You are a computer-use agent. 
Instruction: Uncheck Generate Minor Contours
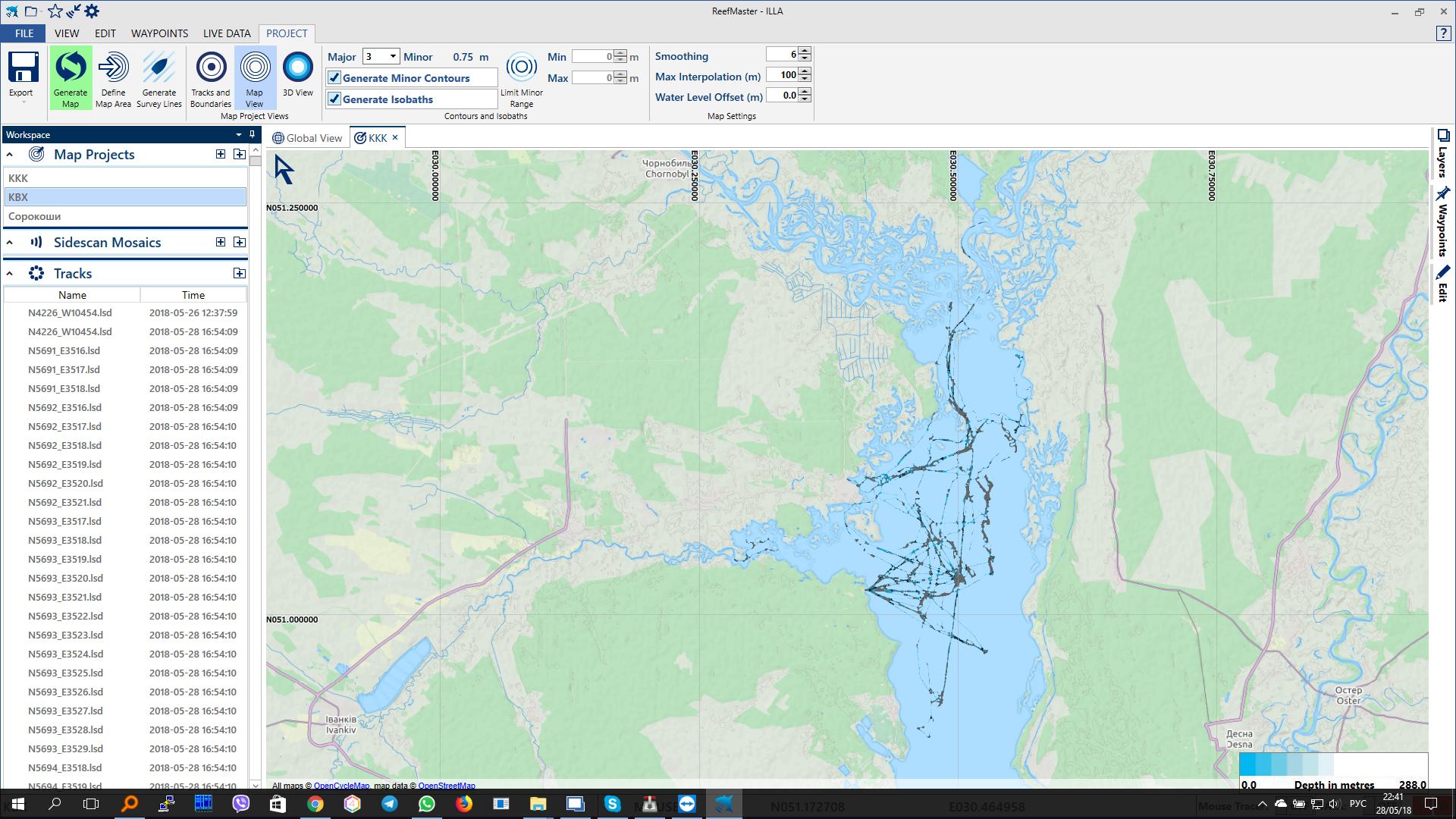click(x=334, y=78)
